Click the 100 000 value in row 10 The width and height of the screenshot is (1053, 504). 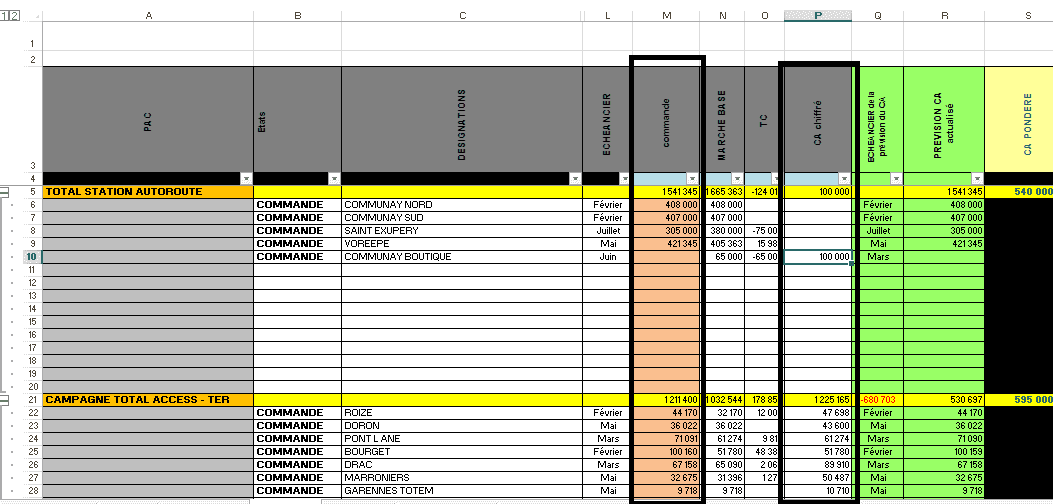pos(818,257)
